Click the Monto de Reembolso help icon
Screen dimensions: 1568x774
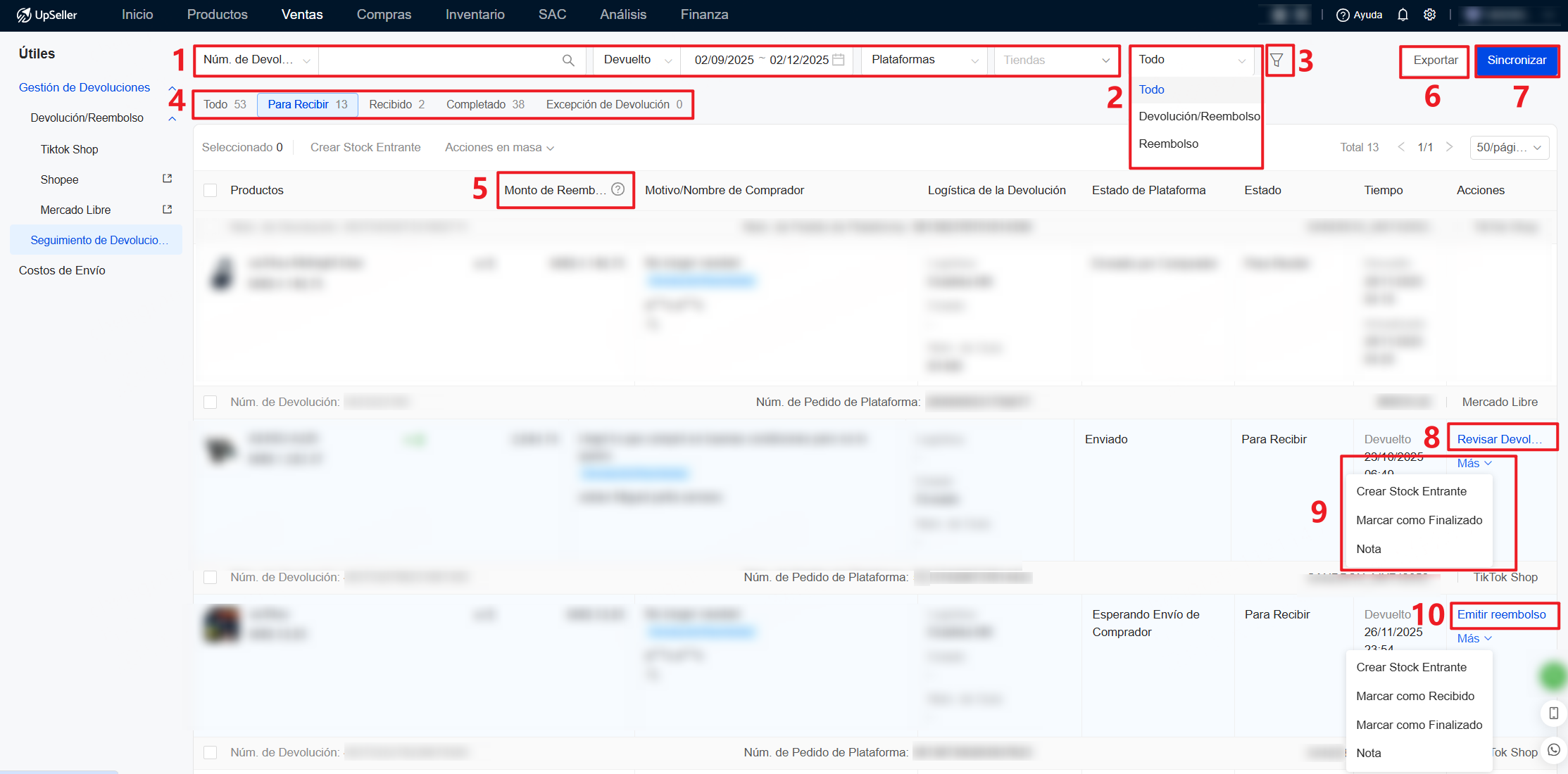(618, 189)
